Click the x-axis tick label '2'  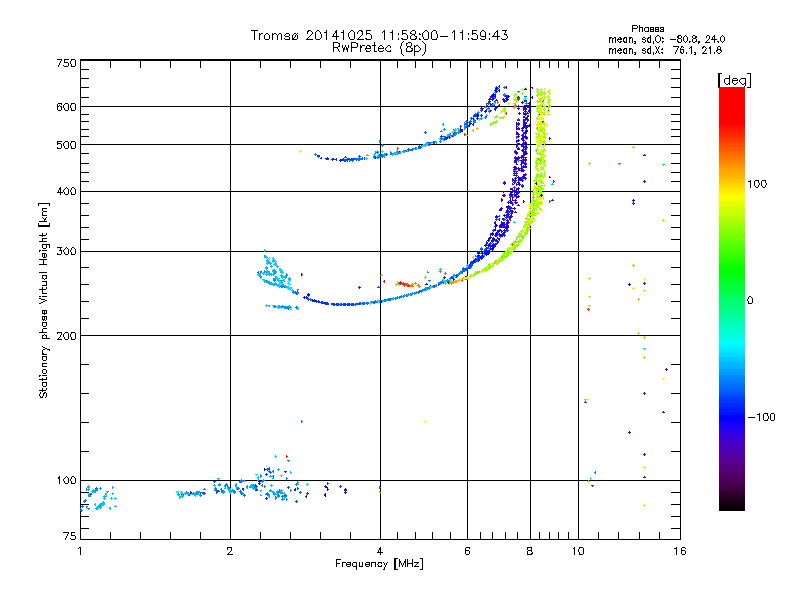pos(230,551)
